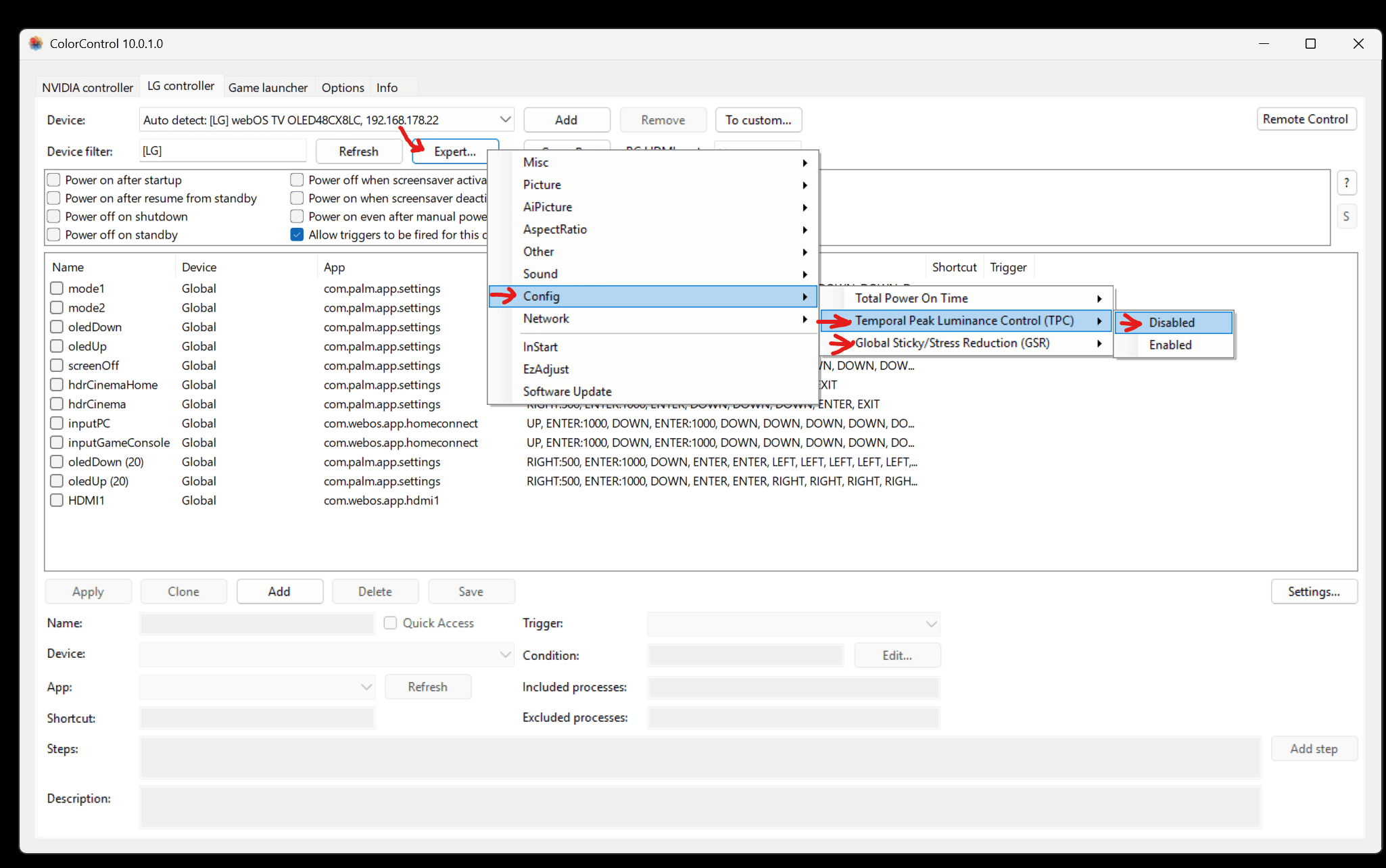This screenshot has height=868, width=1386.
Task: Select Enabled for TPC
Action: 1174,345
